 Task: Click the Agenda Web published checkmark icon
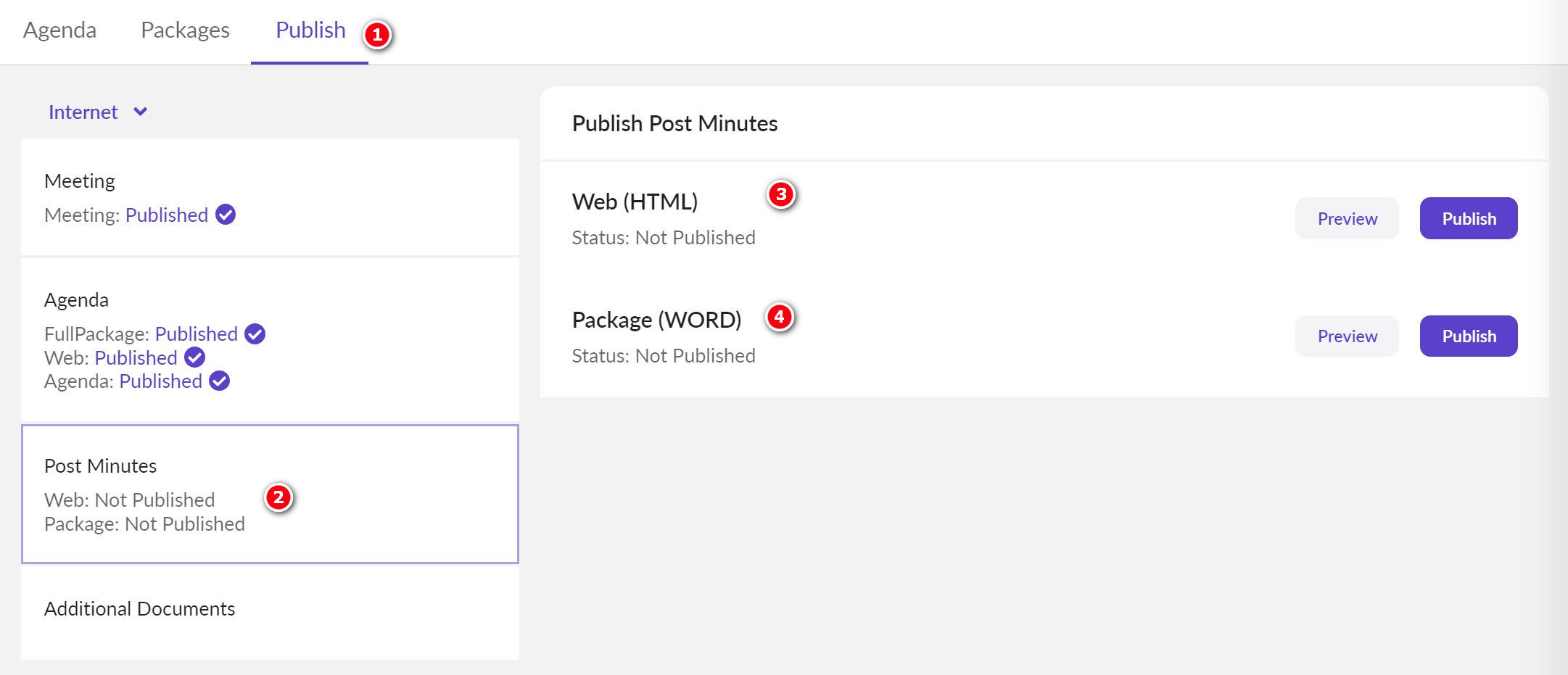coord(194,357)
